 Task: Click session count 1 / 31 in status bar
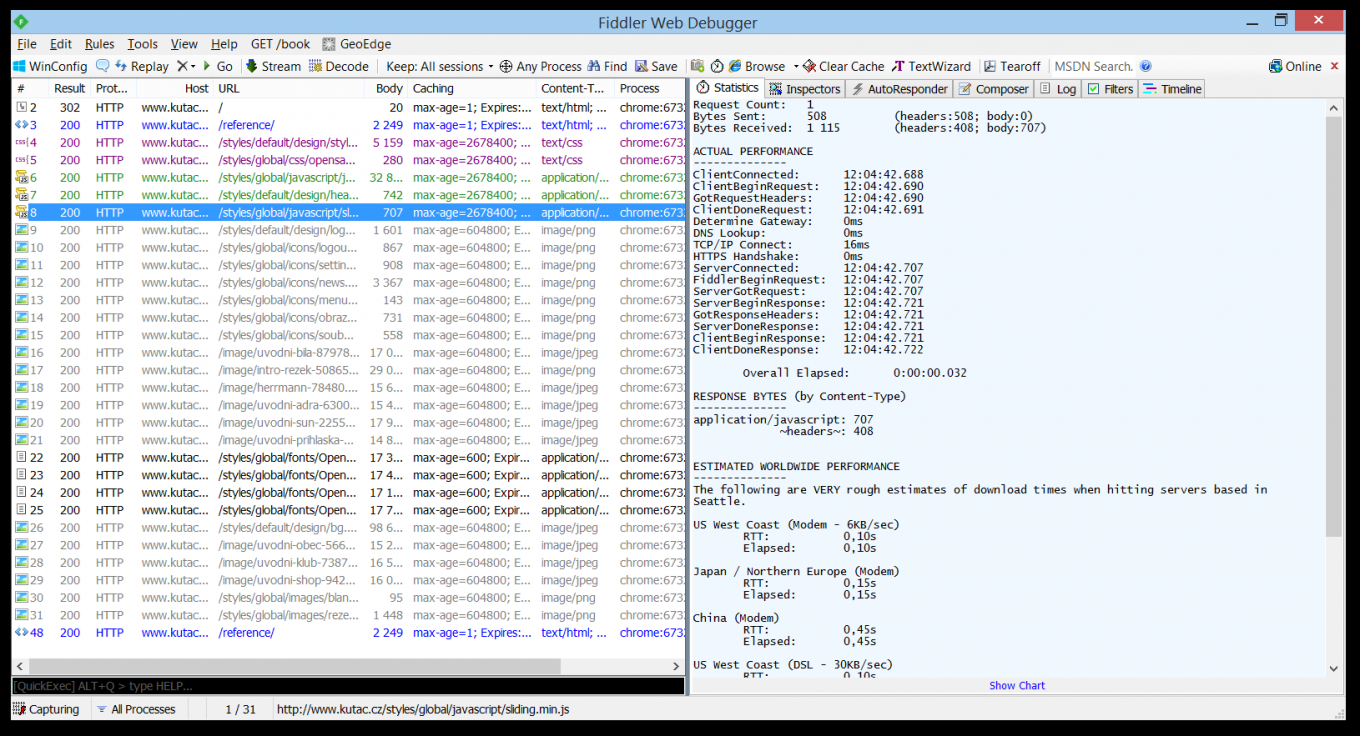(x=240, y=709)
